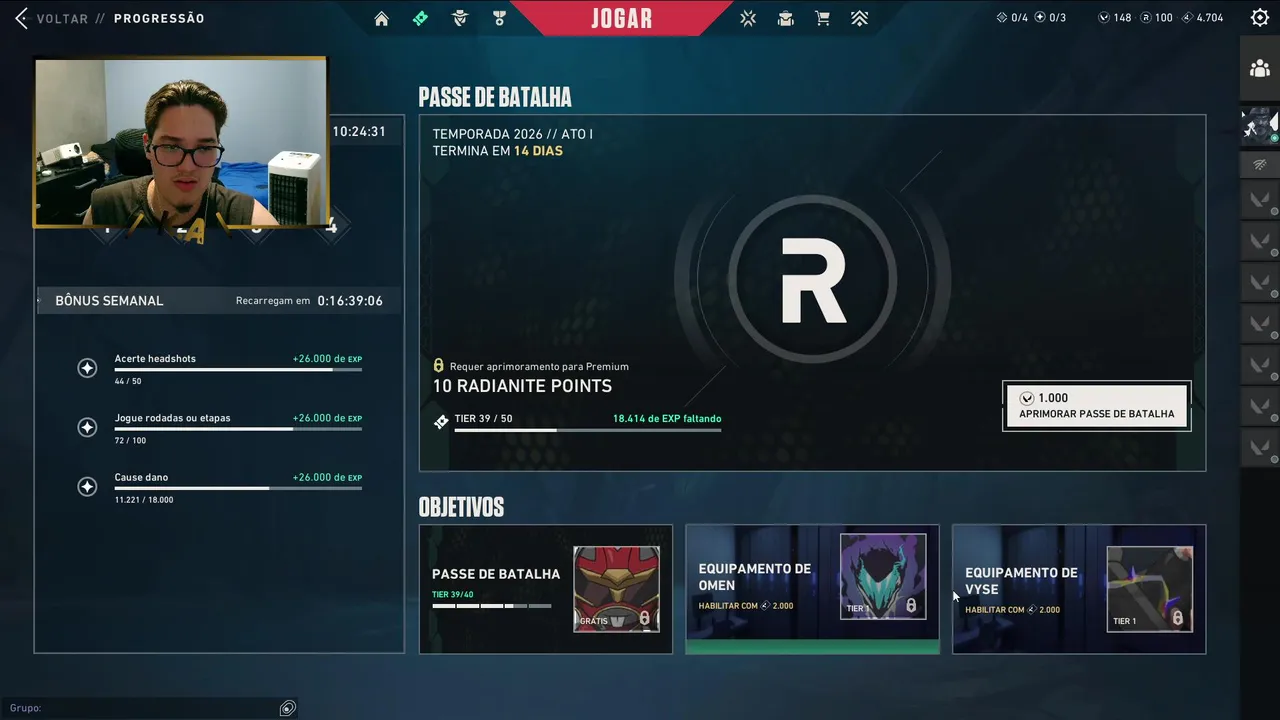The image size is (1280, 720).
Task: Click APRIMORAR PASSE DE BATALHA button
Action: coord(1097,406)
